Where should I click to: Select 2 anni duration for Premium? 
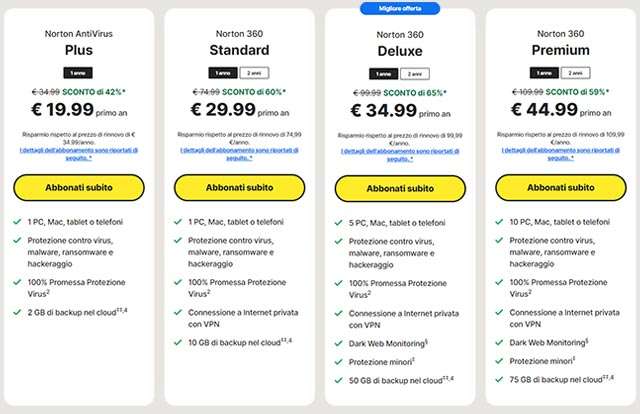click(x=574, y=72)
